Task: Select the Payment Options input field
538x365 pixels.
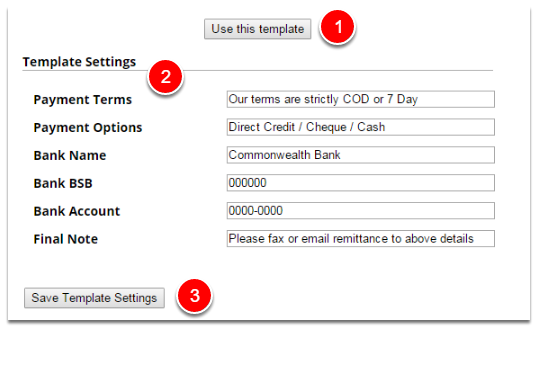Action: (x=361, y=127)
